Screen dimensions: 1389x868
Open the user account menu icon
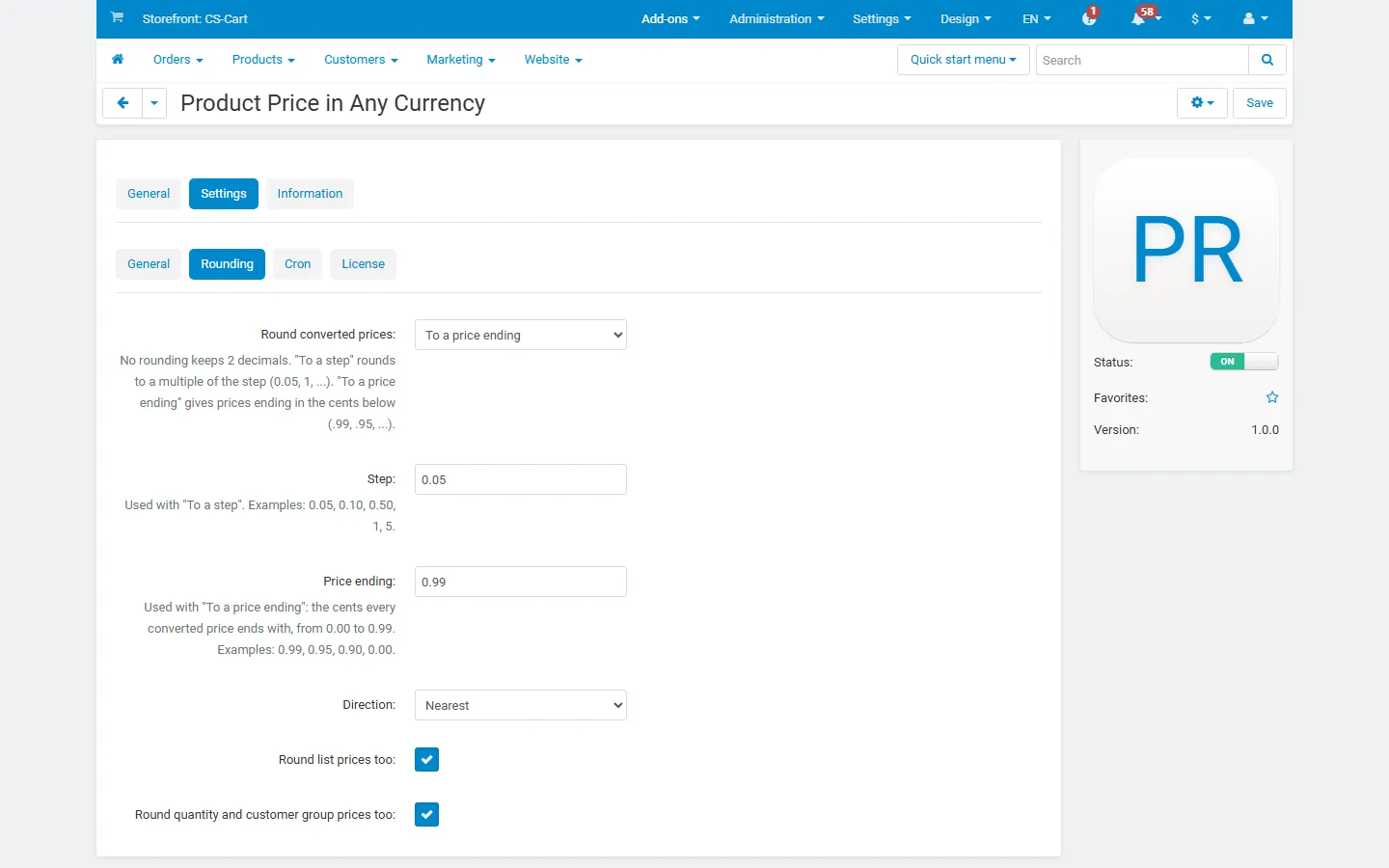click(1255, 18)
